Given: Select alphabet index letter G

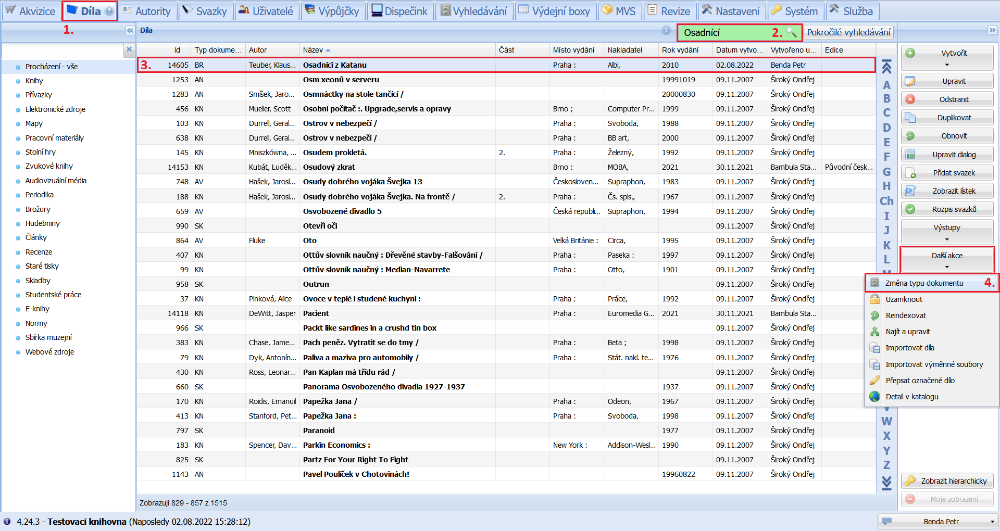Looking at the screenshot, I should click(886, 171).
